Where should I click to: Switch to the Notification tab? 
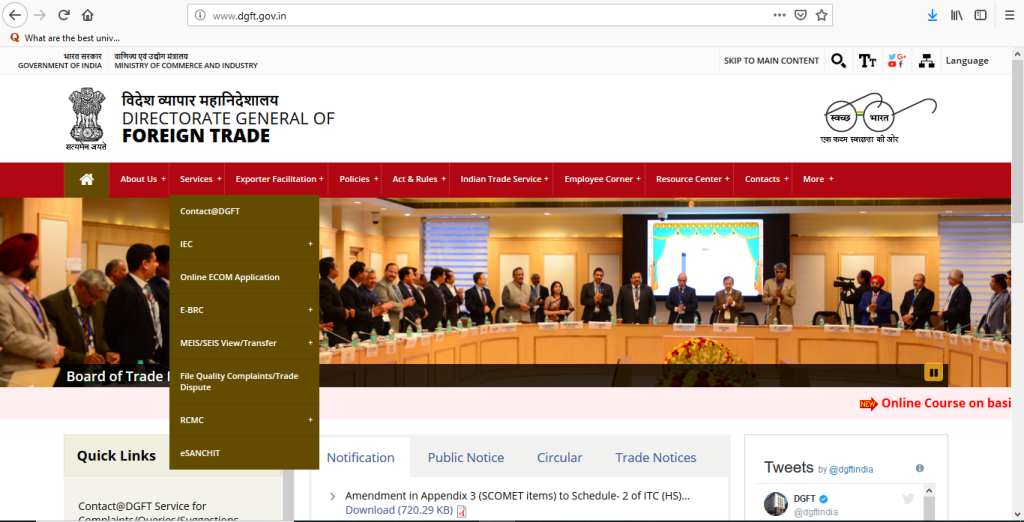pyautogui.click(x=360, y=457)
